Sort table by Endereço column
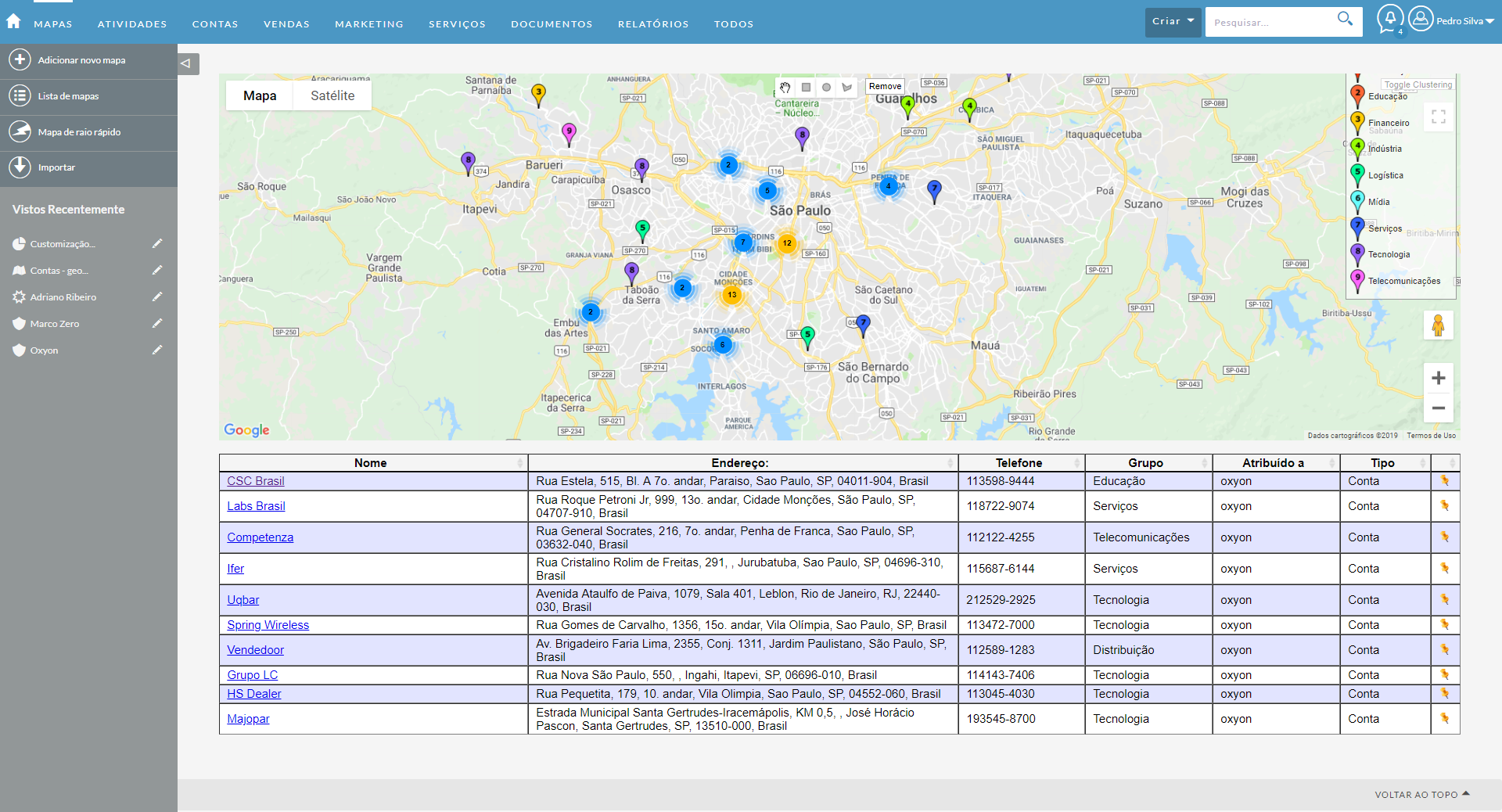The width and height of the screenshot is (1502, 812). pos(743,462)
